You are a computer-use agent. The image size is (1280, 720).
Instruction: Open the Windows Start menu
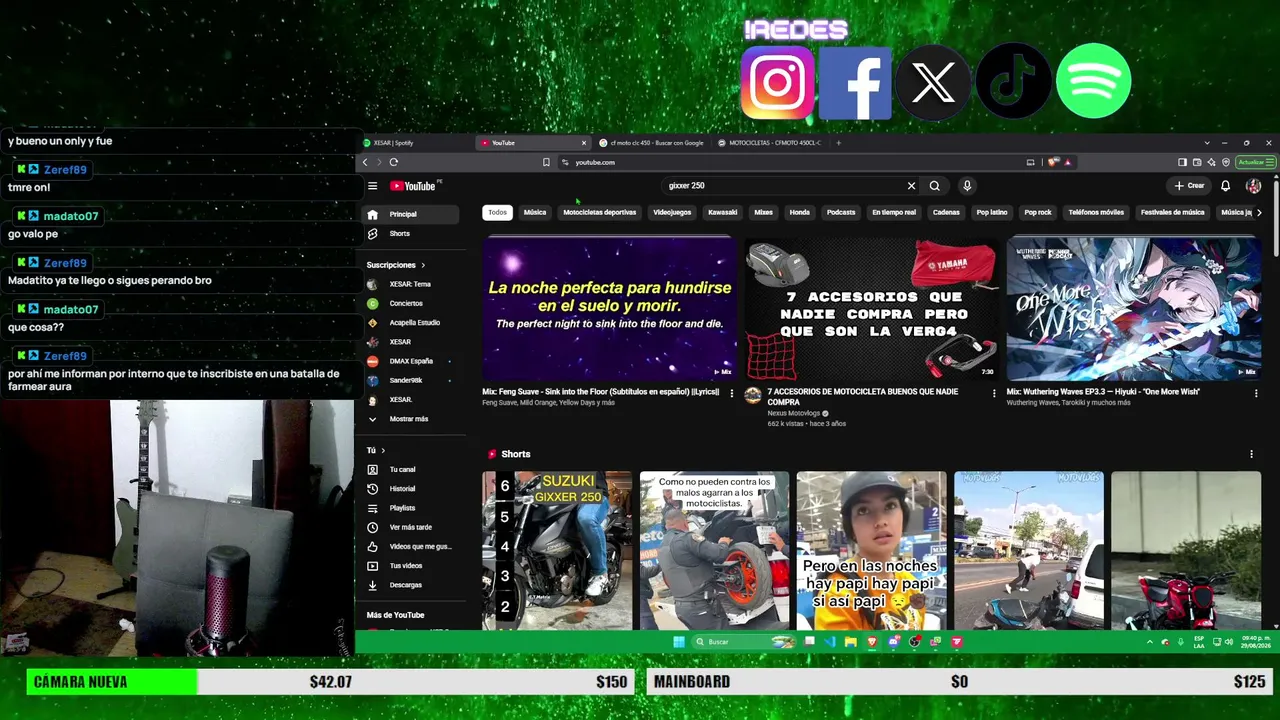click(x=679, y=642)
